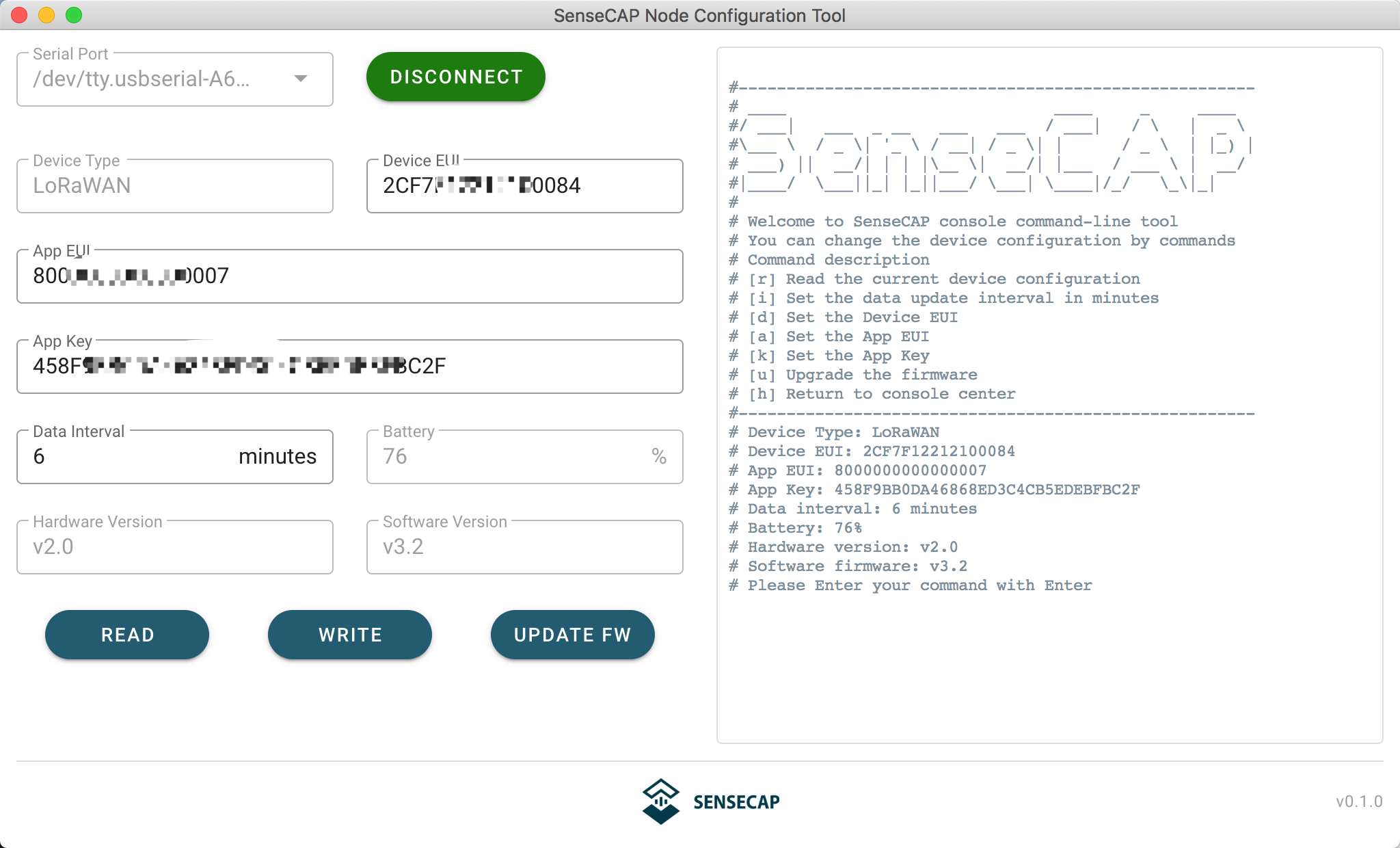Click the Hardware Version v2.0 field
This screenshot has width=1400, height=848.
(x=175, y=547)
